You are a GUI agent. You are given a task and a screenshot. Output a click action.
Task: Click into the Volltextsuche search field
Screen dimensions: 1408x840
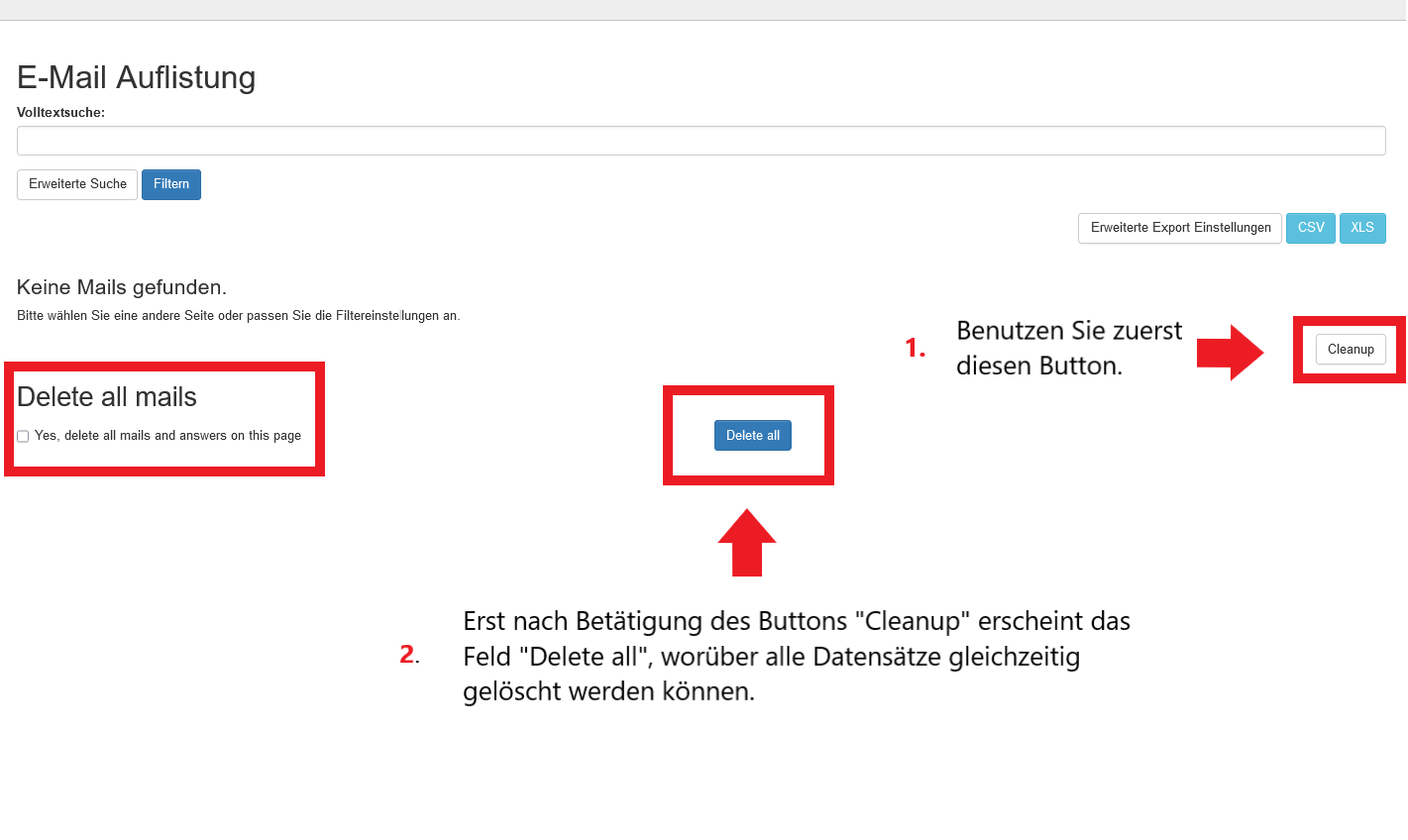(x=701, y=141)
